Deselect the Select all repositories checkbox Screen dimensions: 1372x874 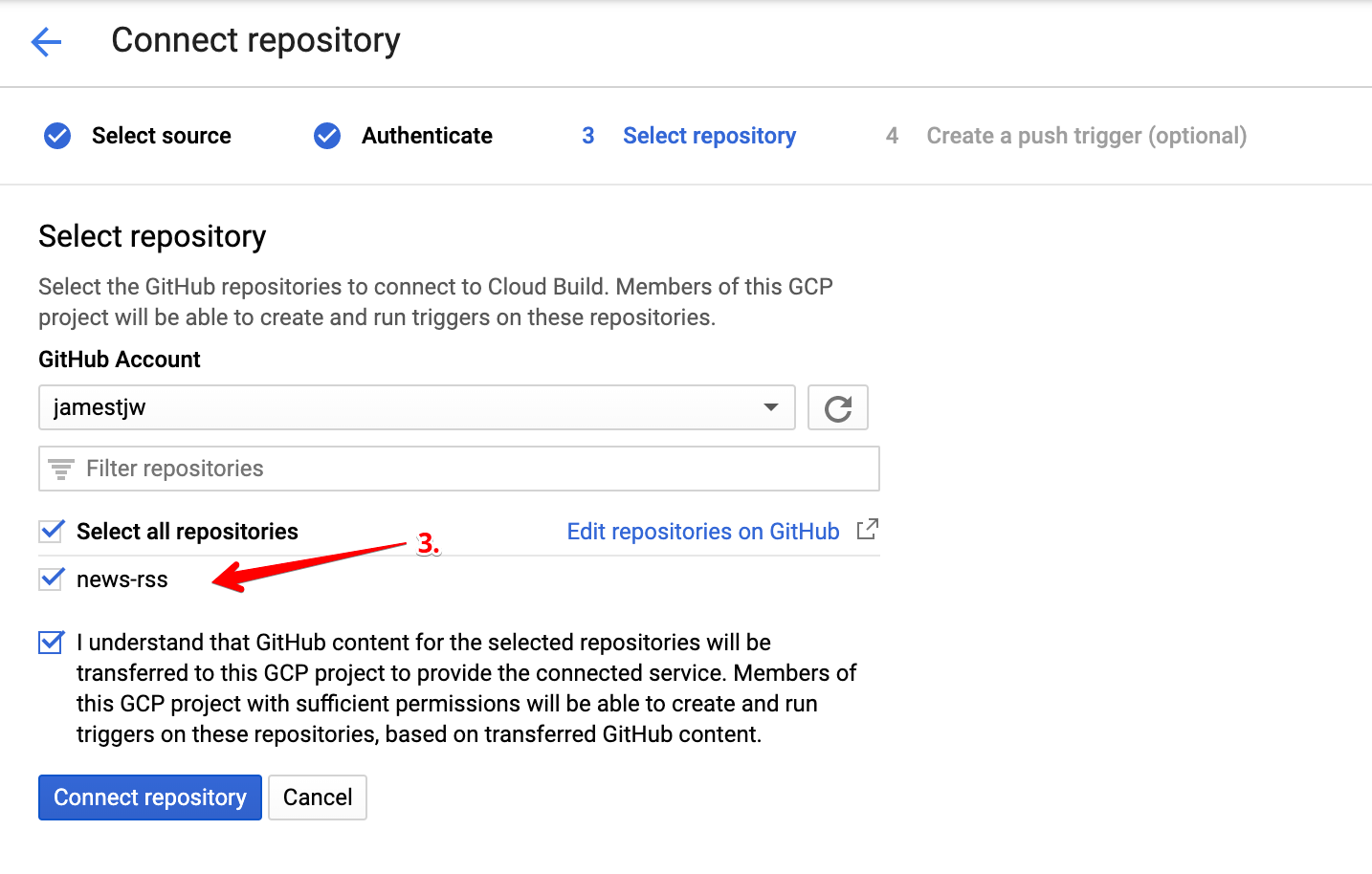(51, 531)
